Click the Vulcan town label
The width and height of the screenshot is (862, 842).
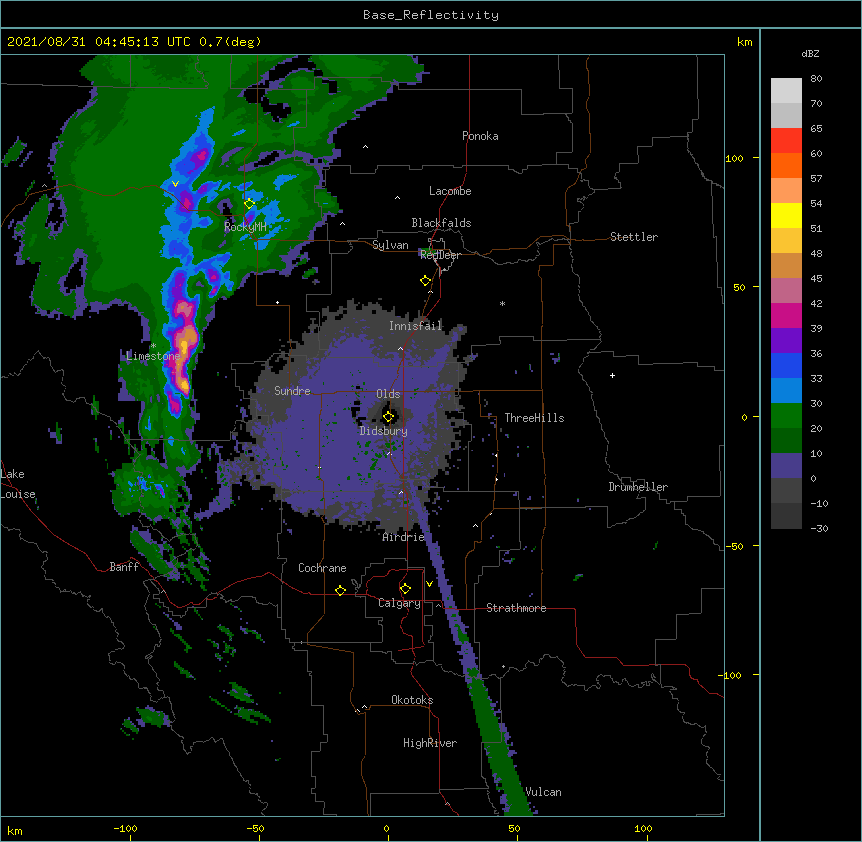(543, 792)
